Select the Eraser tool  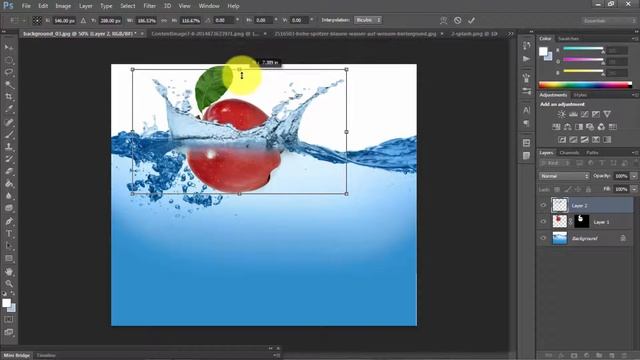click(9, 171)
